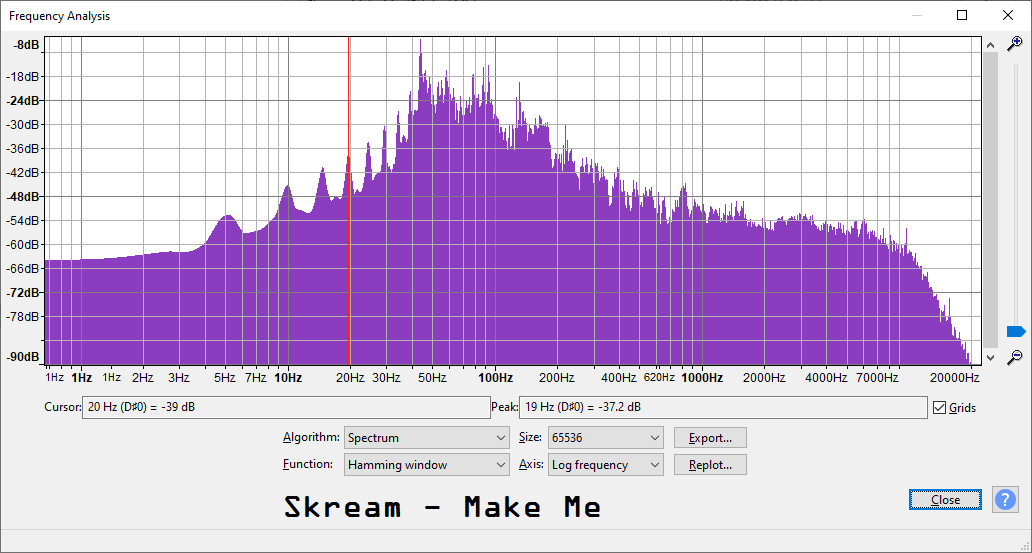Click the 4000Hz label on the frequency axis
Screen dimensions: 1032x553
click(x=826, y=378)
